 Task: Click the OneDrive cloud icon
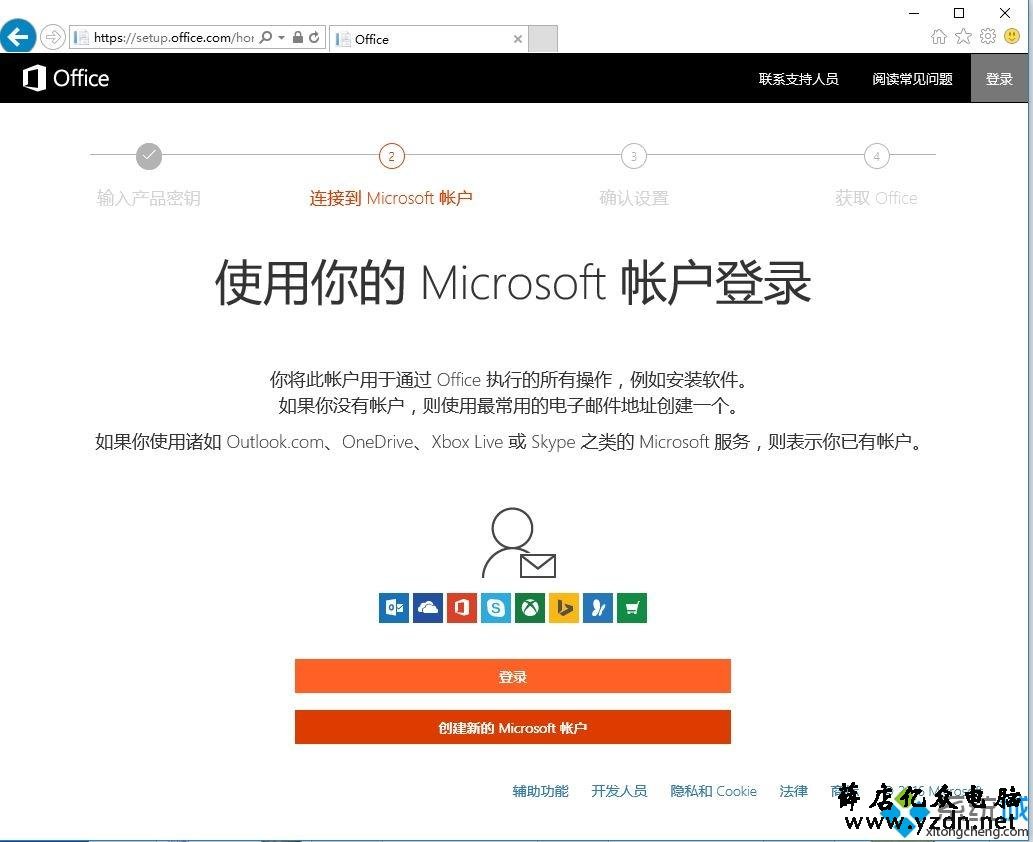pyautogui.click(x=428, y=607)
